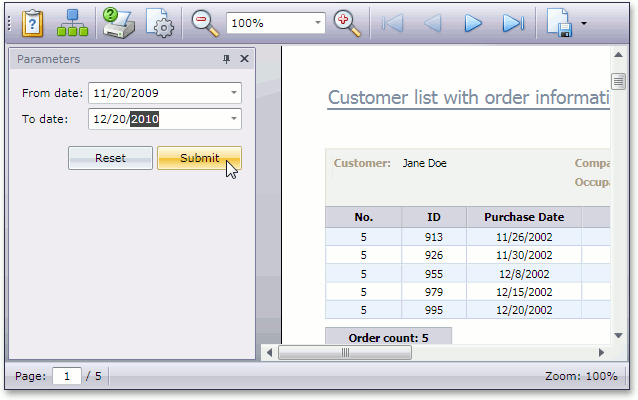638x400 pixels.
Task: Pin the Parameters panel
Action: tap(226, 60)
